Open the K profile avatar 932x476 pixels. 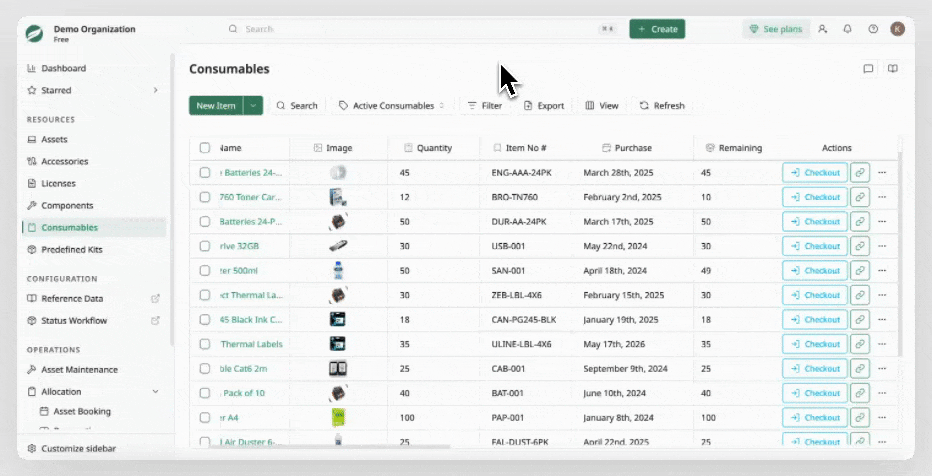(898, 29)
